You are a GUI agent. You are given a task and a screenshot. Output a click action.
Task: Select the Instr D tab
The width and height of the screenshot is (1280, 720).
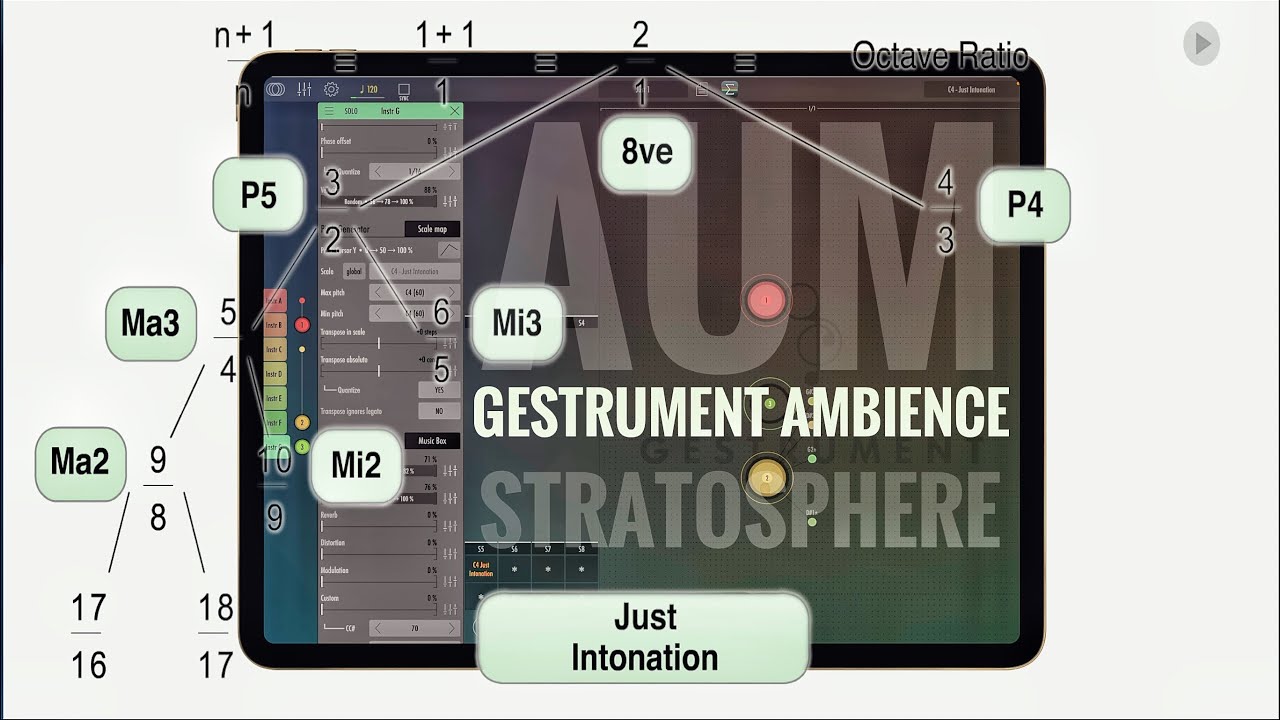275,374
